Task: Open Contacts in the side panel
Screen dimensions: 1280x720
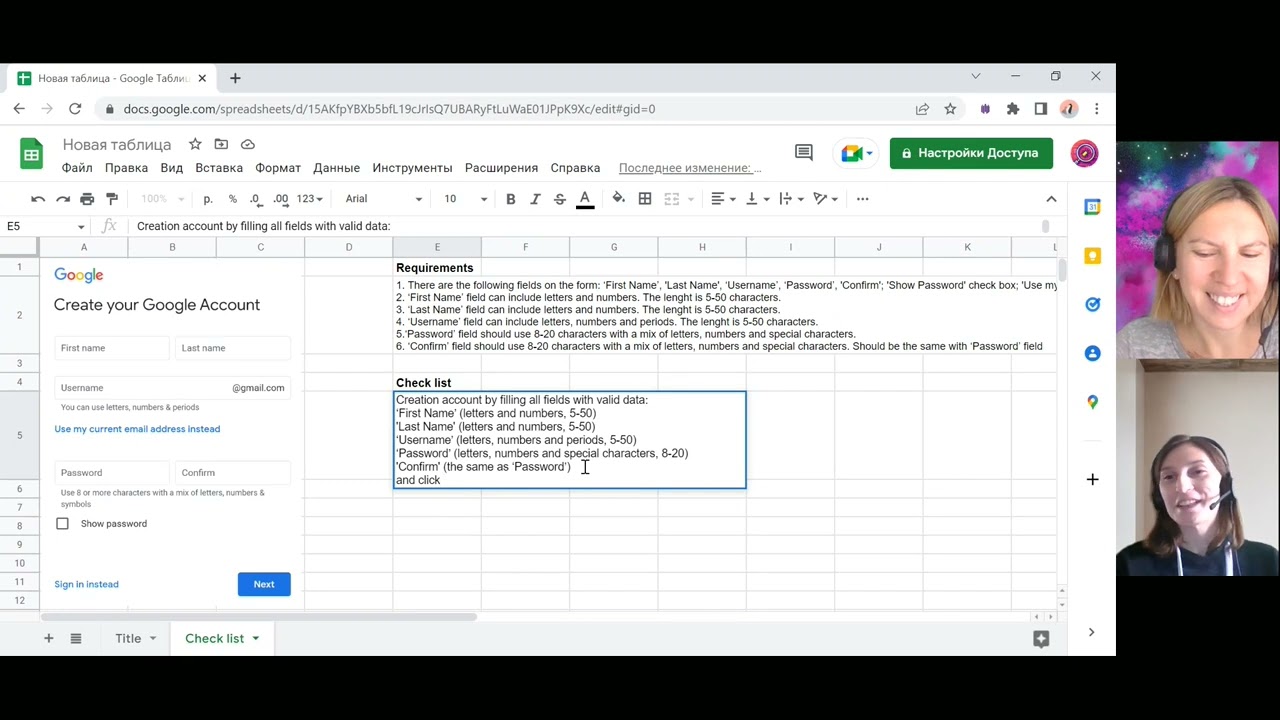Action: [1092, 353]
